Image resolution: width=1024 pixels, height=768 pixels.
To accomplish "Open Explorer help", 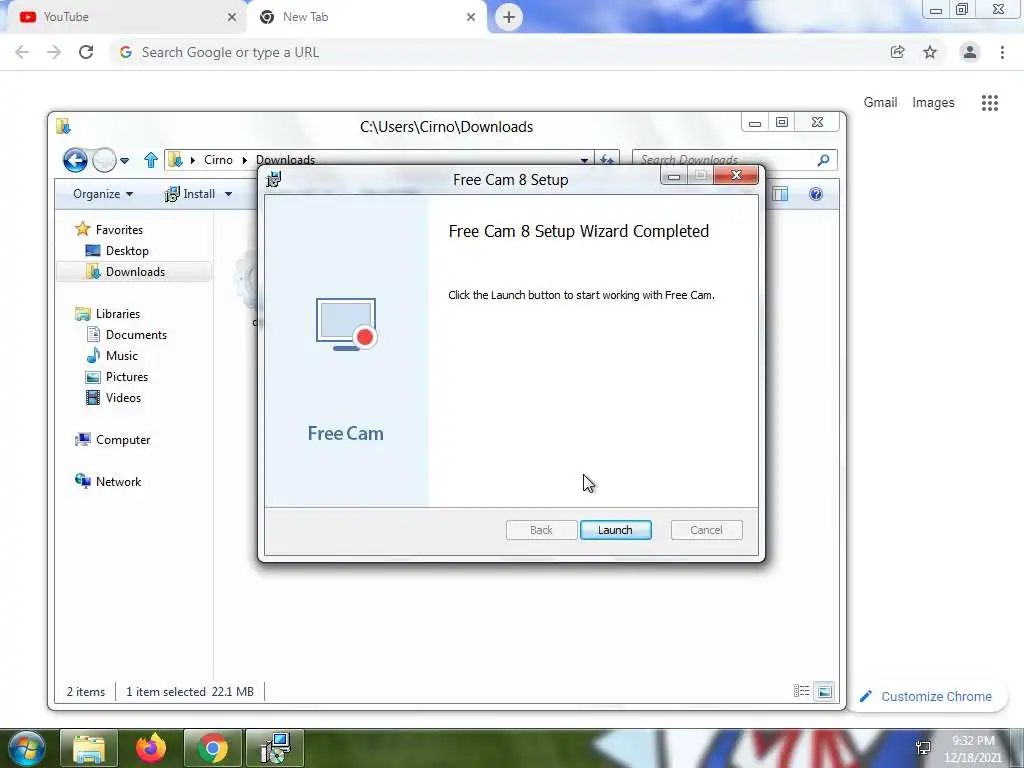I will coord(816,194).
